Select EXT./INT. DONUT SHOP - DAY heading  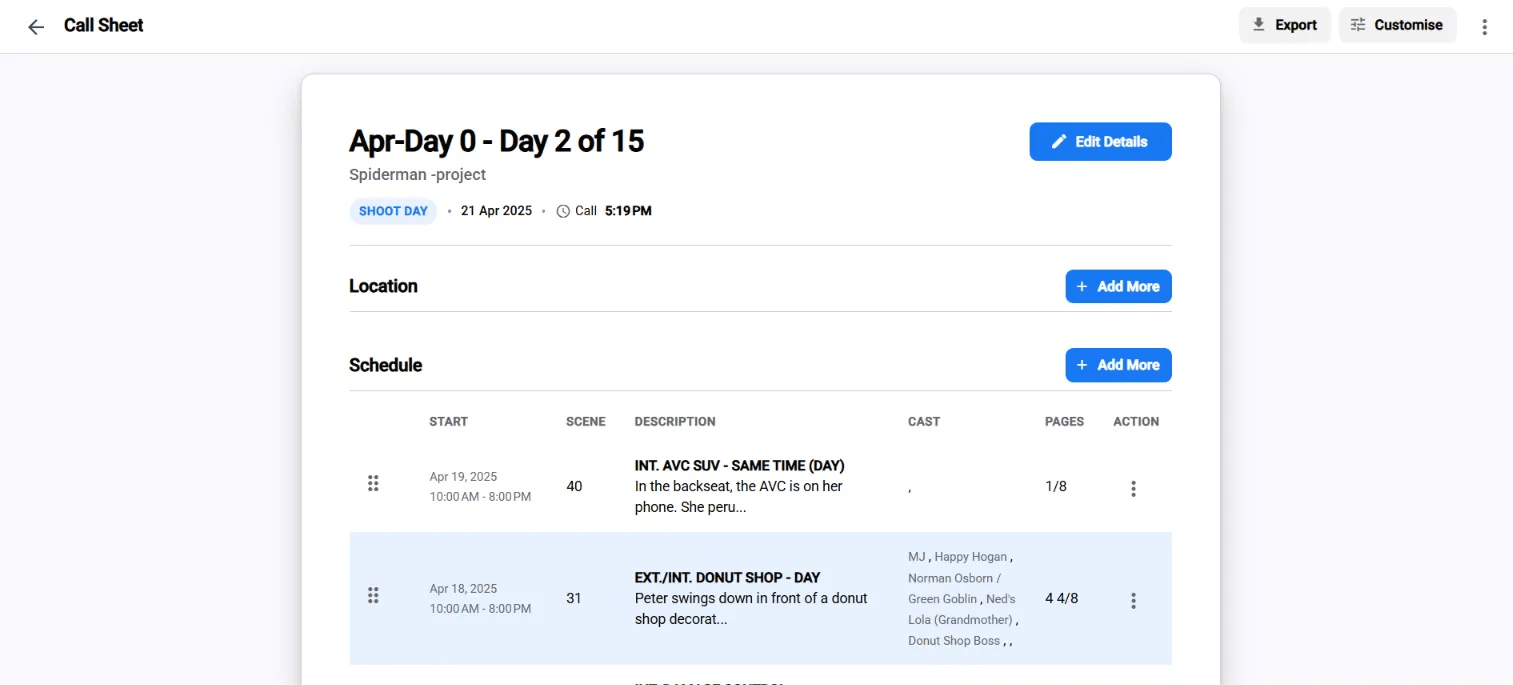coord(727,578)
